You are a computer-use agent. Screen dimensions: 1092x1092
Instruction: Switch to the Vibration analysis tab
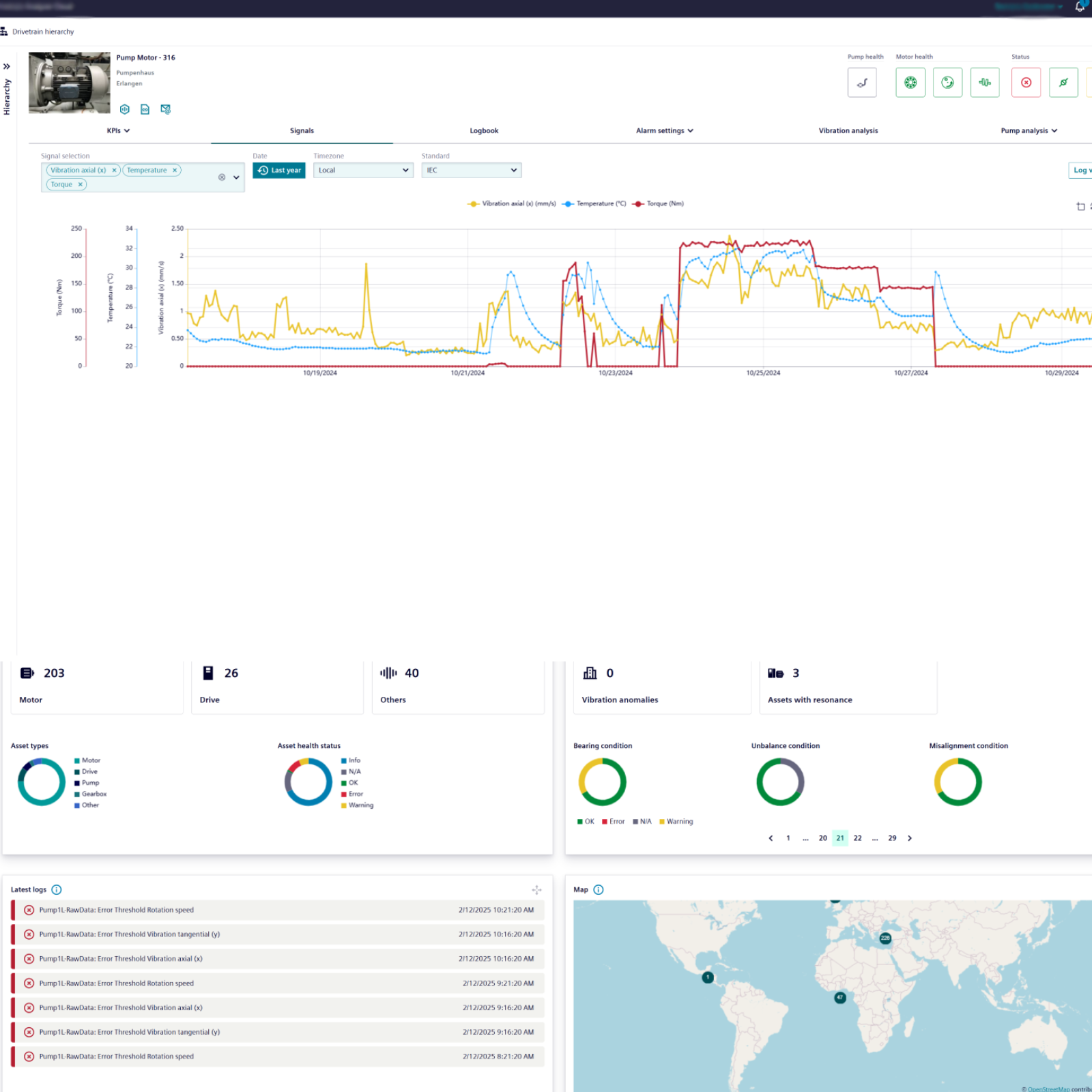(x=848, y=130)
